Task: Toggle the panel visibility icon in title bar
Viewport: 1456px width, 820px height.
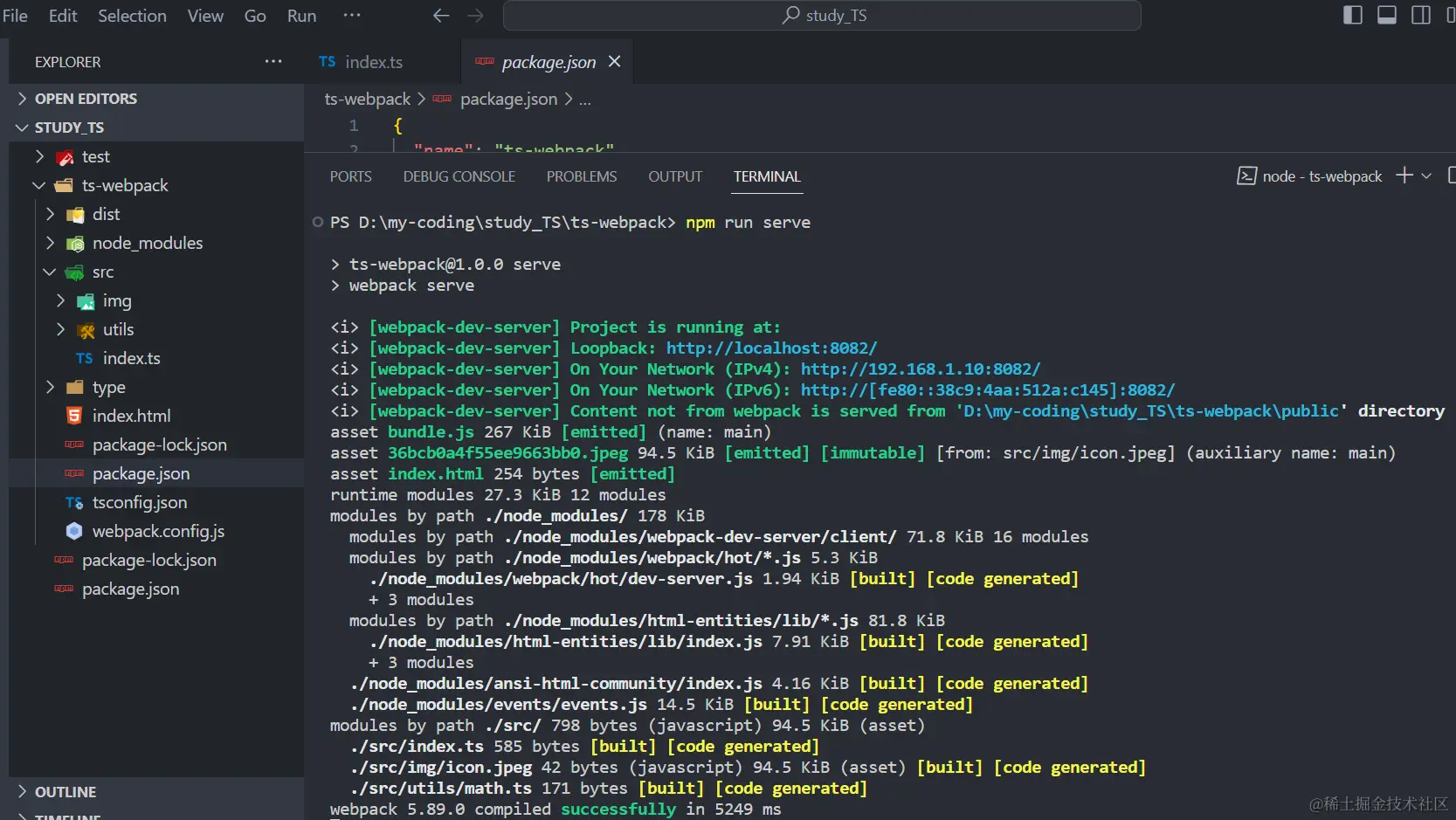Action: [1387, 15]
